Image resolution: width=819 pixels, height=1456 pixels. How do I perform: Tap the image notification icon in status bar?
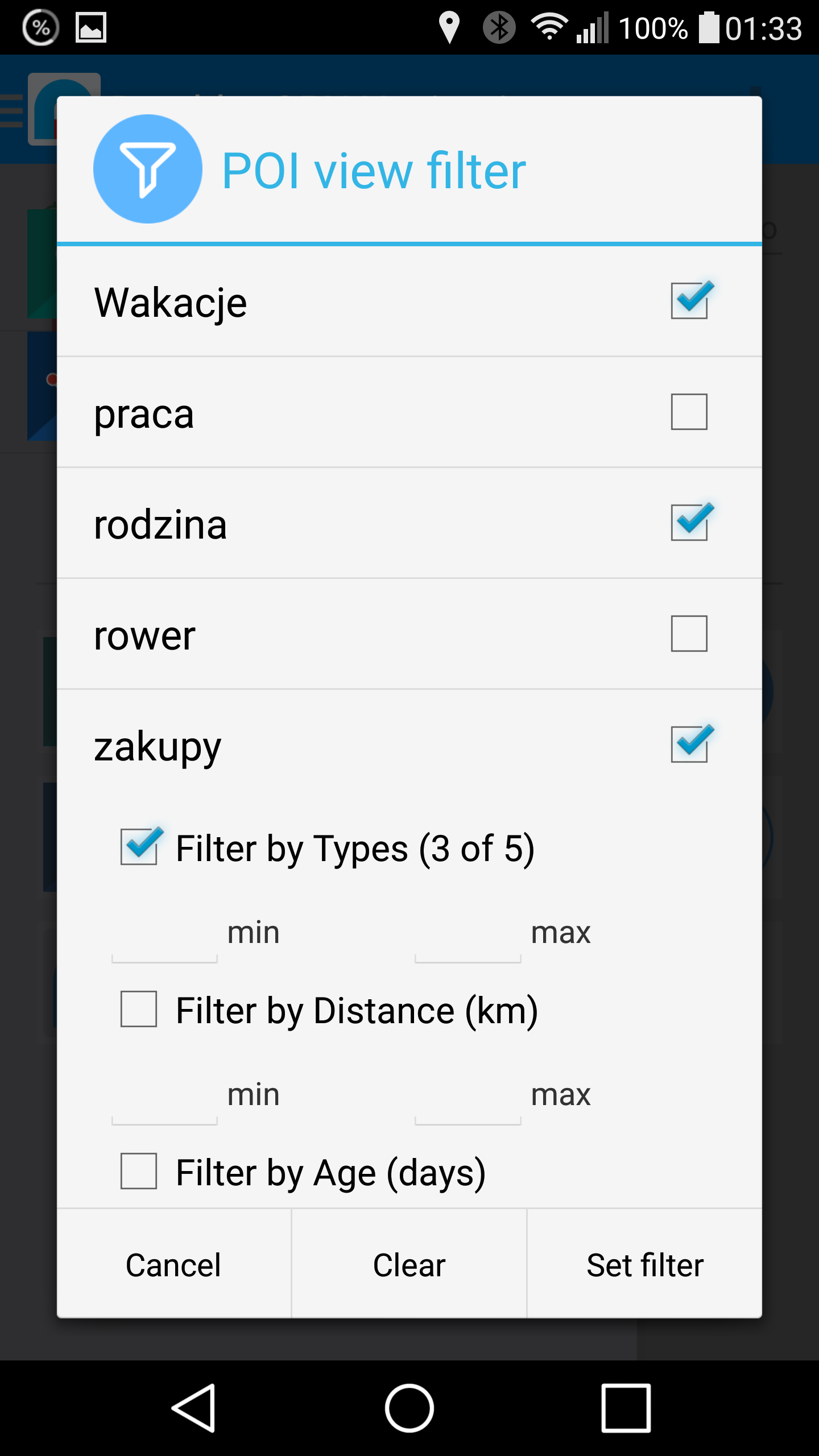(91, 28)
